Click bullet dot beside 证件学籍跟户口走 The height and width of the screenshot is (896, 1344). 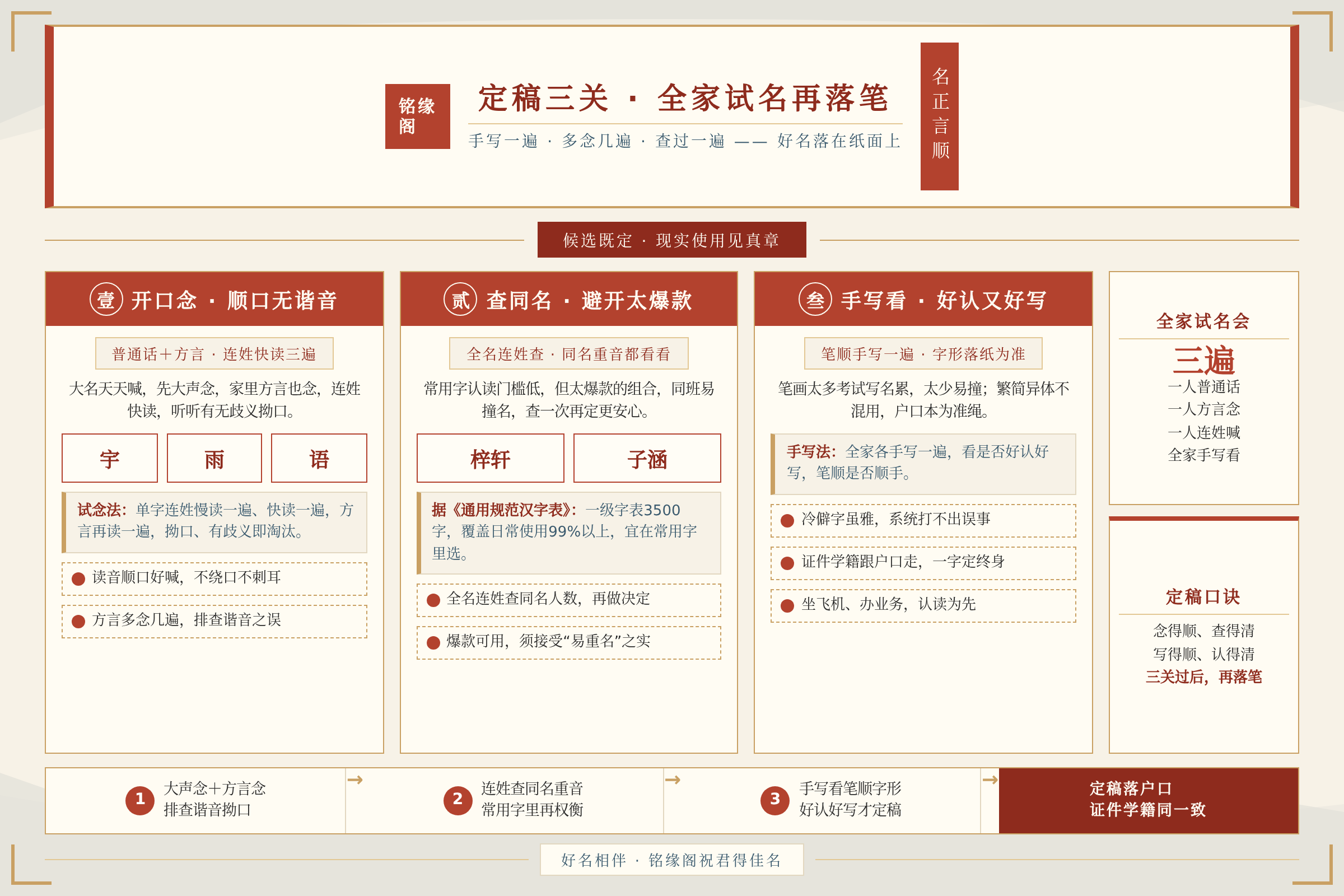pos(787,563)
